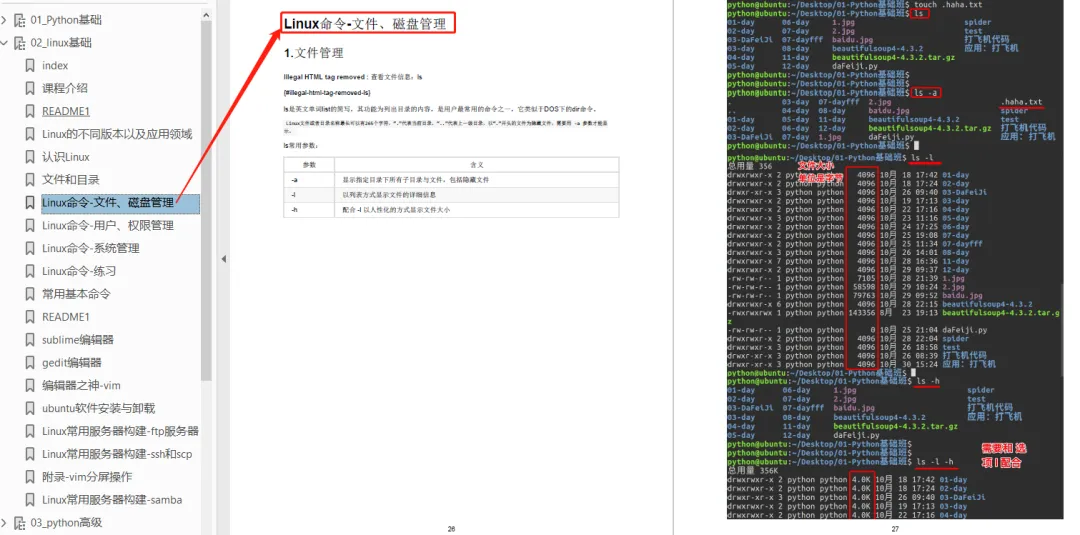
Task: Click bookmark icon beside Linux命令-文件、磁盘管理
Action: point(30,203)
